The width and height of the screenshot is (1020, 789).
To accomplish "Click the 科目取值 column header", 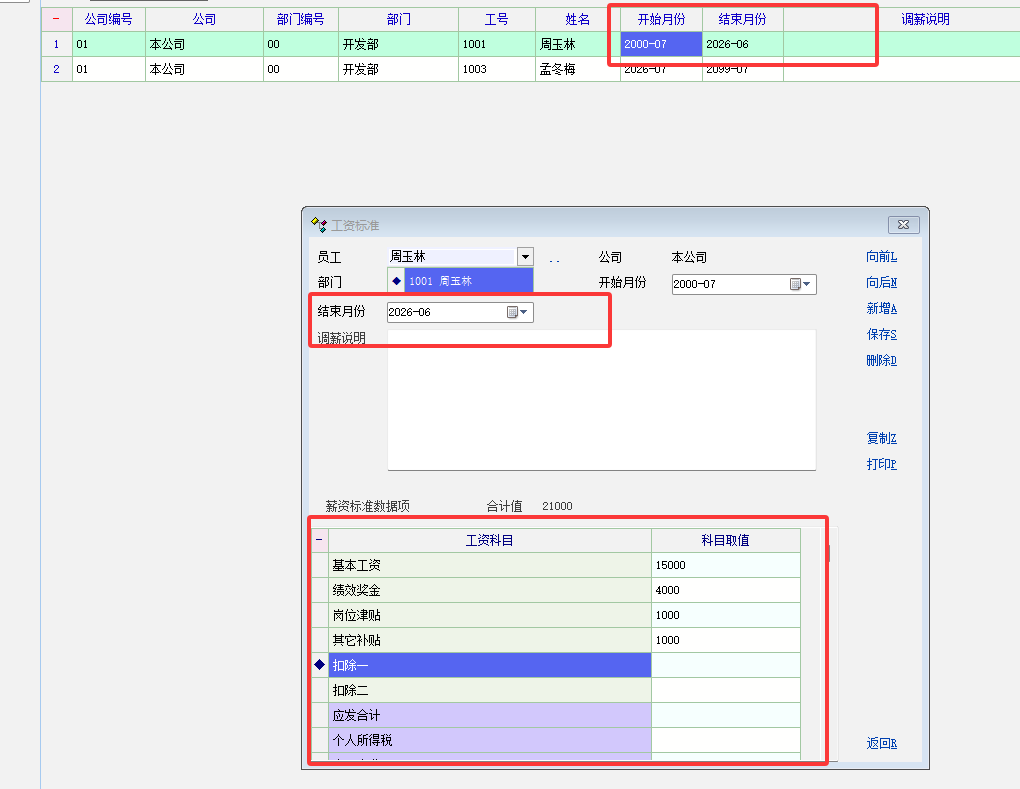I will click(x=725, y=541).
